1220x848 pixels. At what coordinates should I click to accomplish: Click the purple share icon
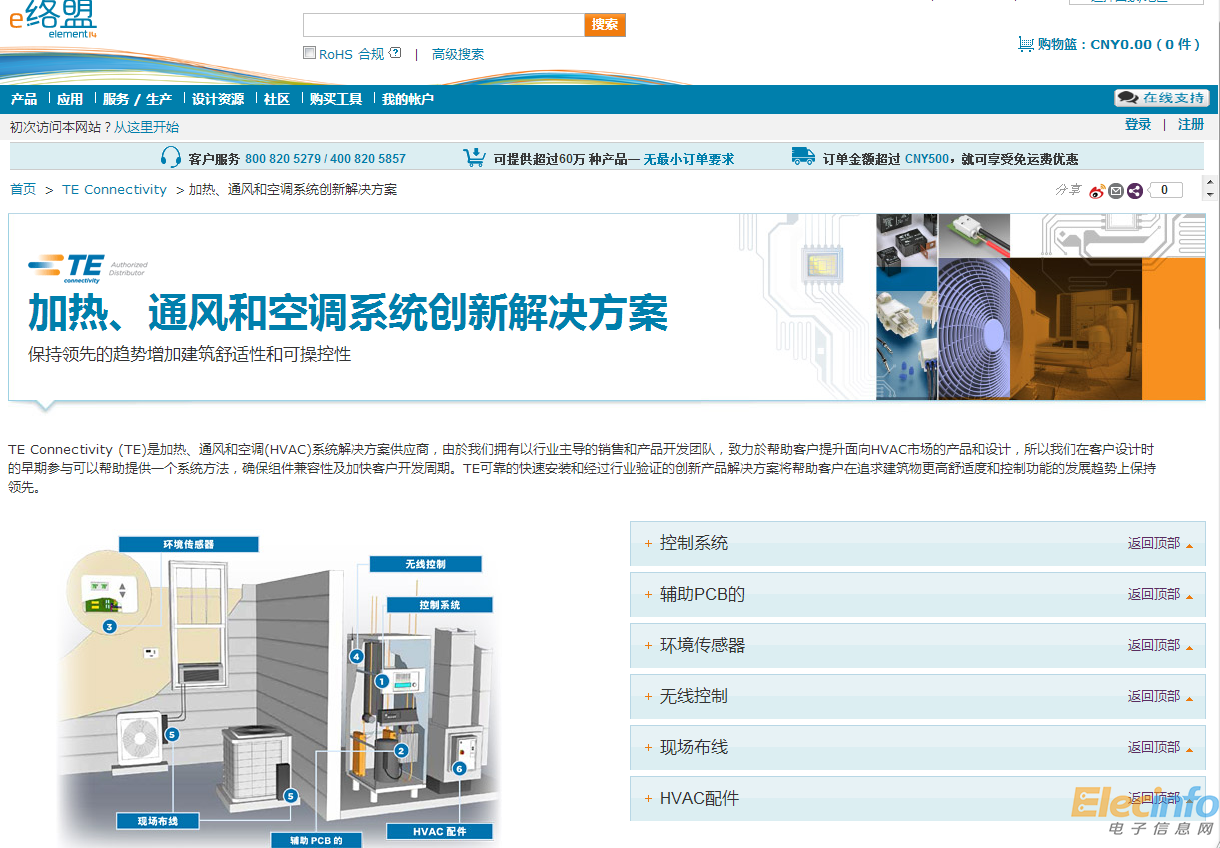tap(1135, 191)
